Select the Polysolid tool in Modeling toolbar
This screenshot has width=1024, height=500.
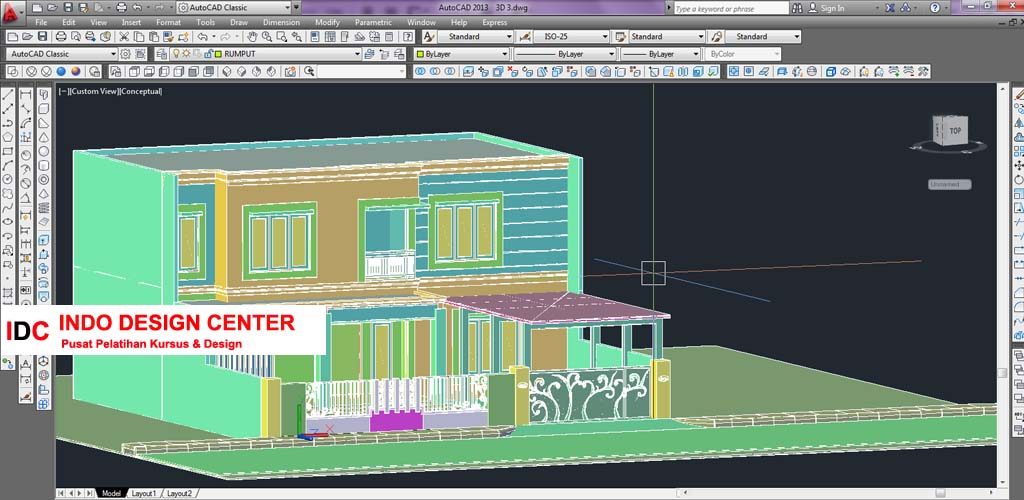tap(44, 95)
